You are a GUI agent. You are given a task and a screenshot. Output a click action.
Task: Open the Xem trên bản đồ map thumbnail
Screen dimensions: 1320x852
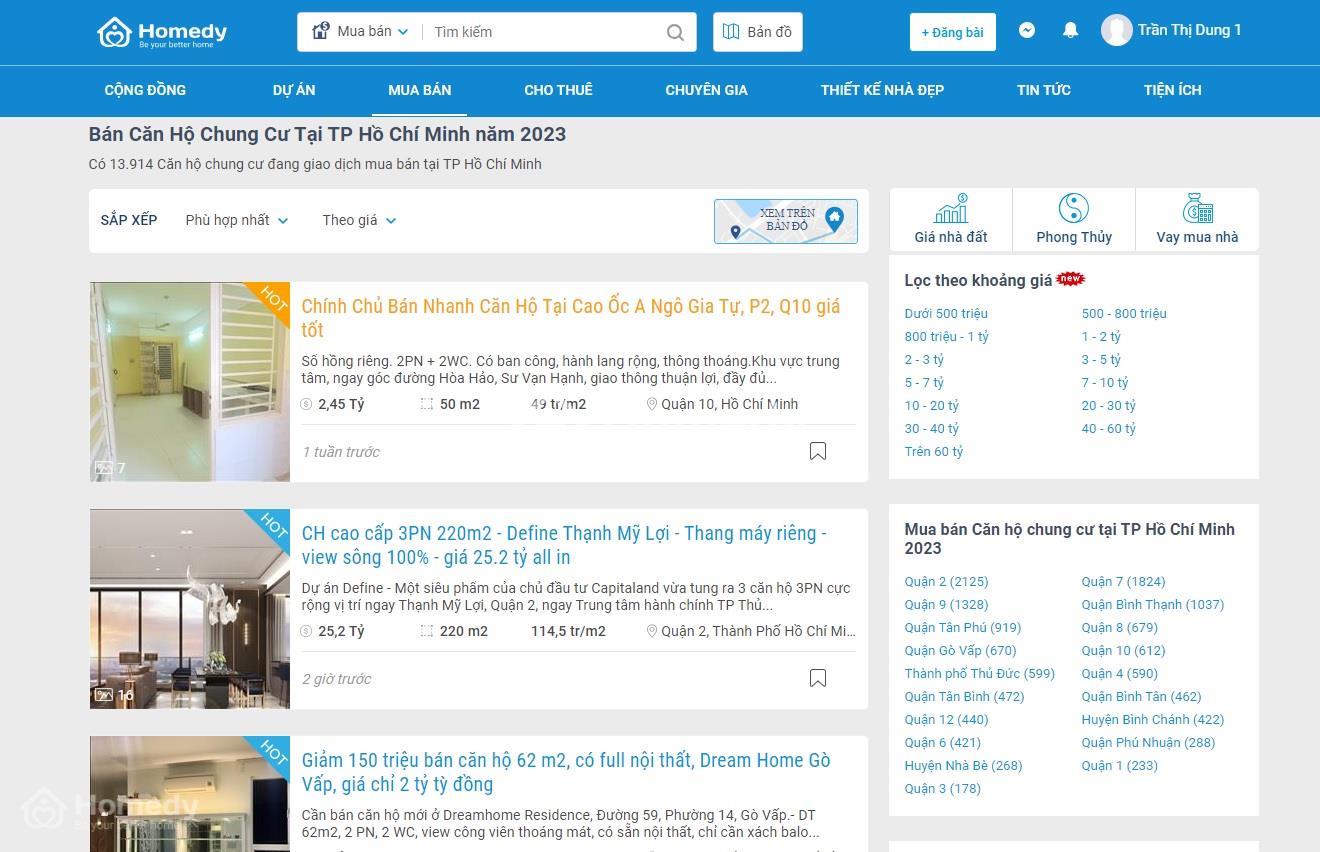pyautogui.click(x=786, y=221)
